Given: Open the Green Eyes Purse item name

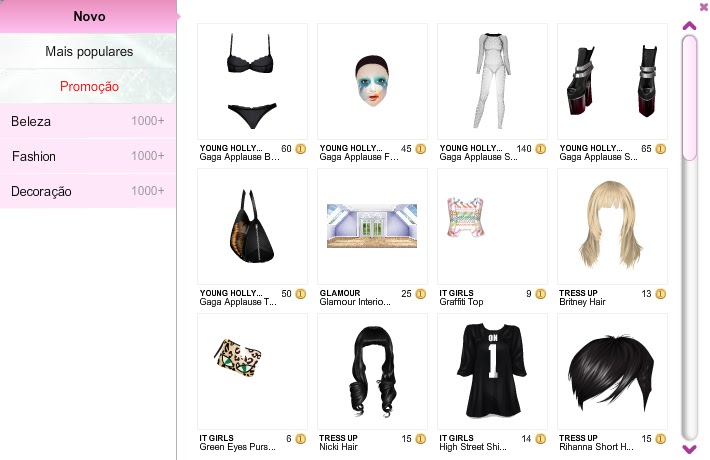Looking at the screenshot, I should (237, 447).
